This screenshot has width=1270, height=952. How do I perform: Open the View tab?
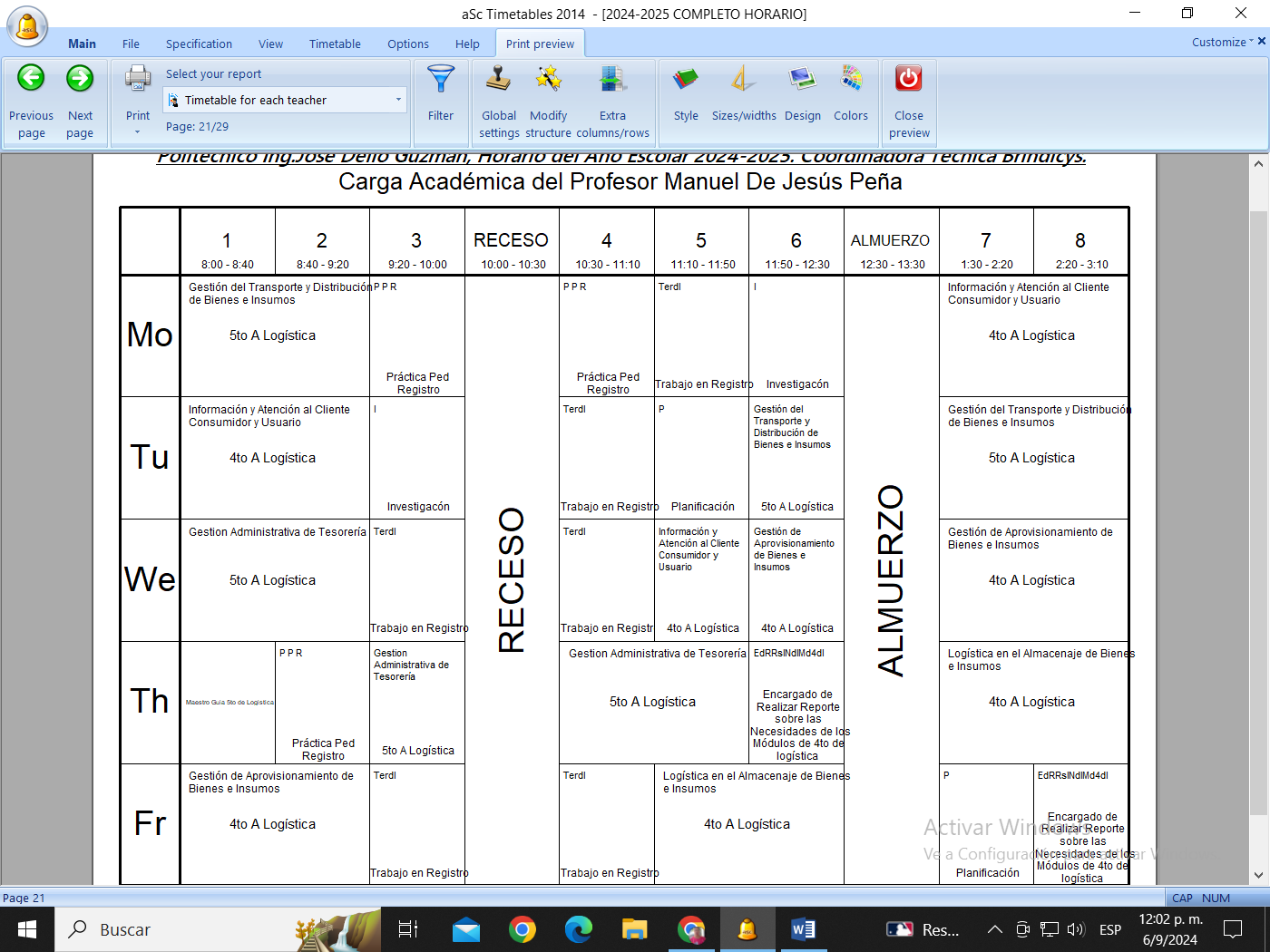[x=270, y=44]
